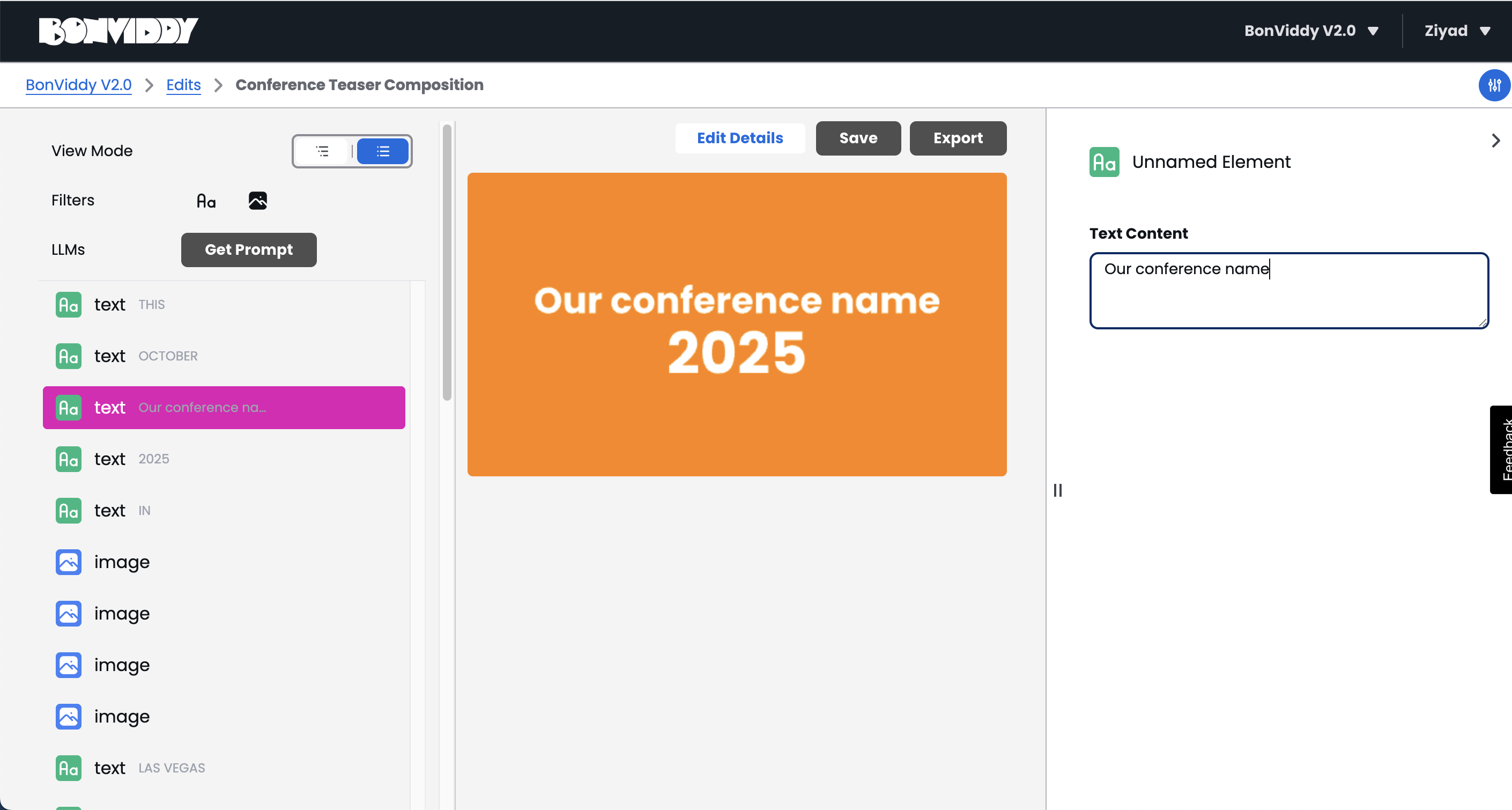Viewport: 1512px width, 810px height.
Task: Filter elements by image type
Action: click(258, 201)
